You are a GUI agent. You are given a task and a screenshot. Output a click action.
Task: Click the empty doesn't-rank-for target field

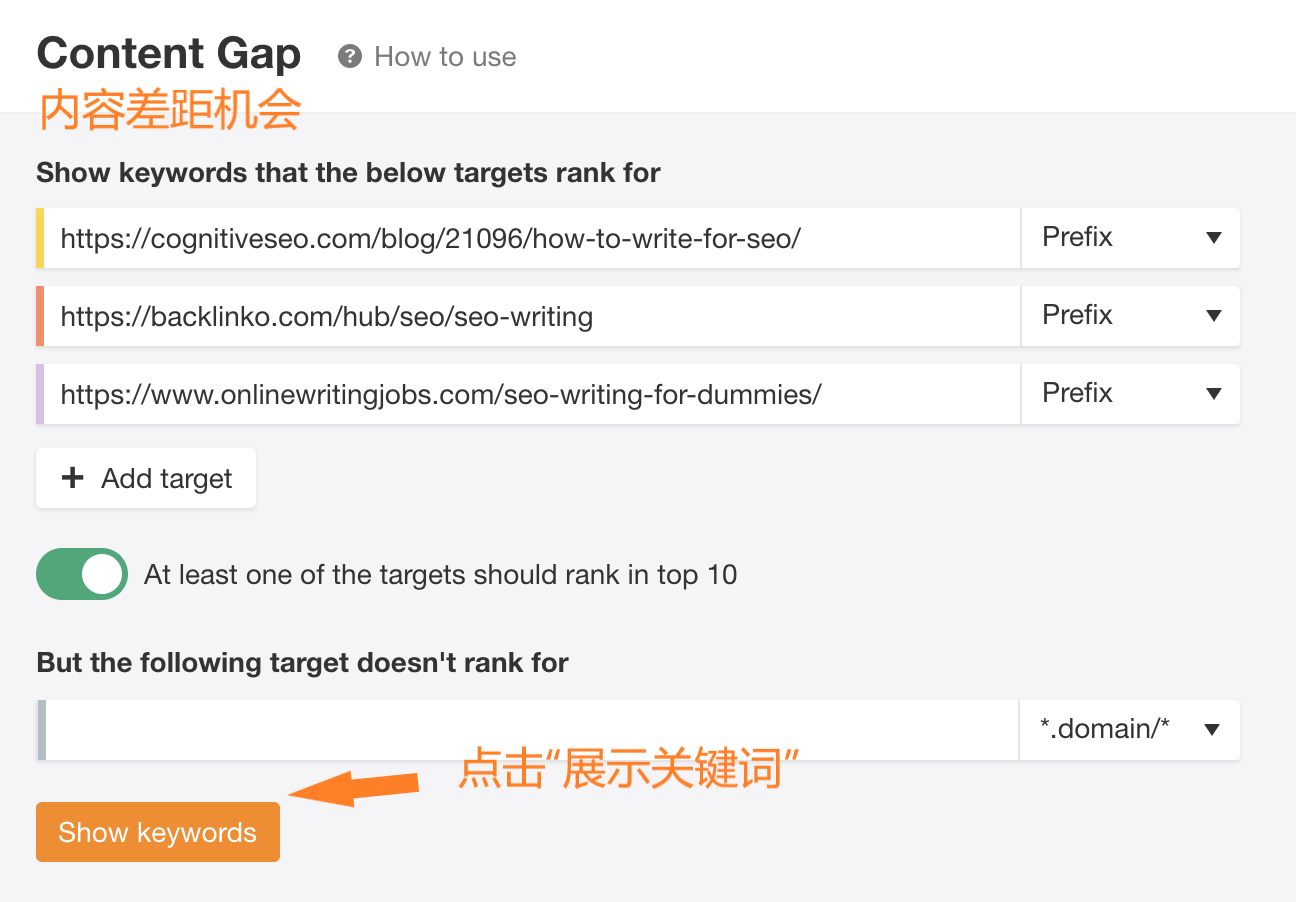(x=530, y=730)
